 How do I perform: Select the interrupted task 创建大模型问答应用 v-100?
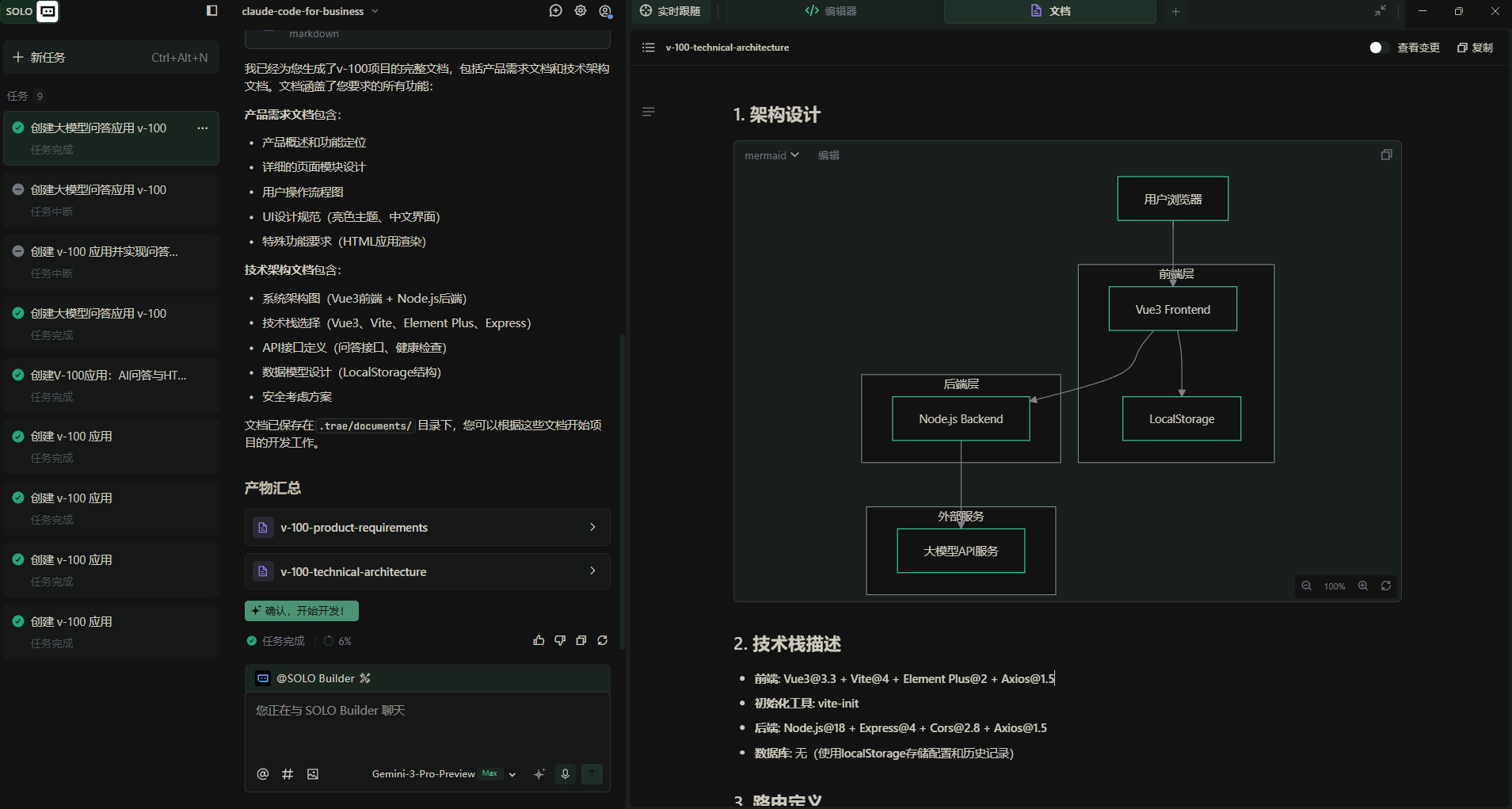pyautogui.click(x=111, y=200)
